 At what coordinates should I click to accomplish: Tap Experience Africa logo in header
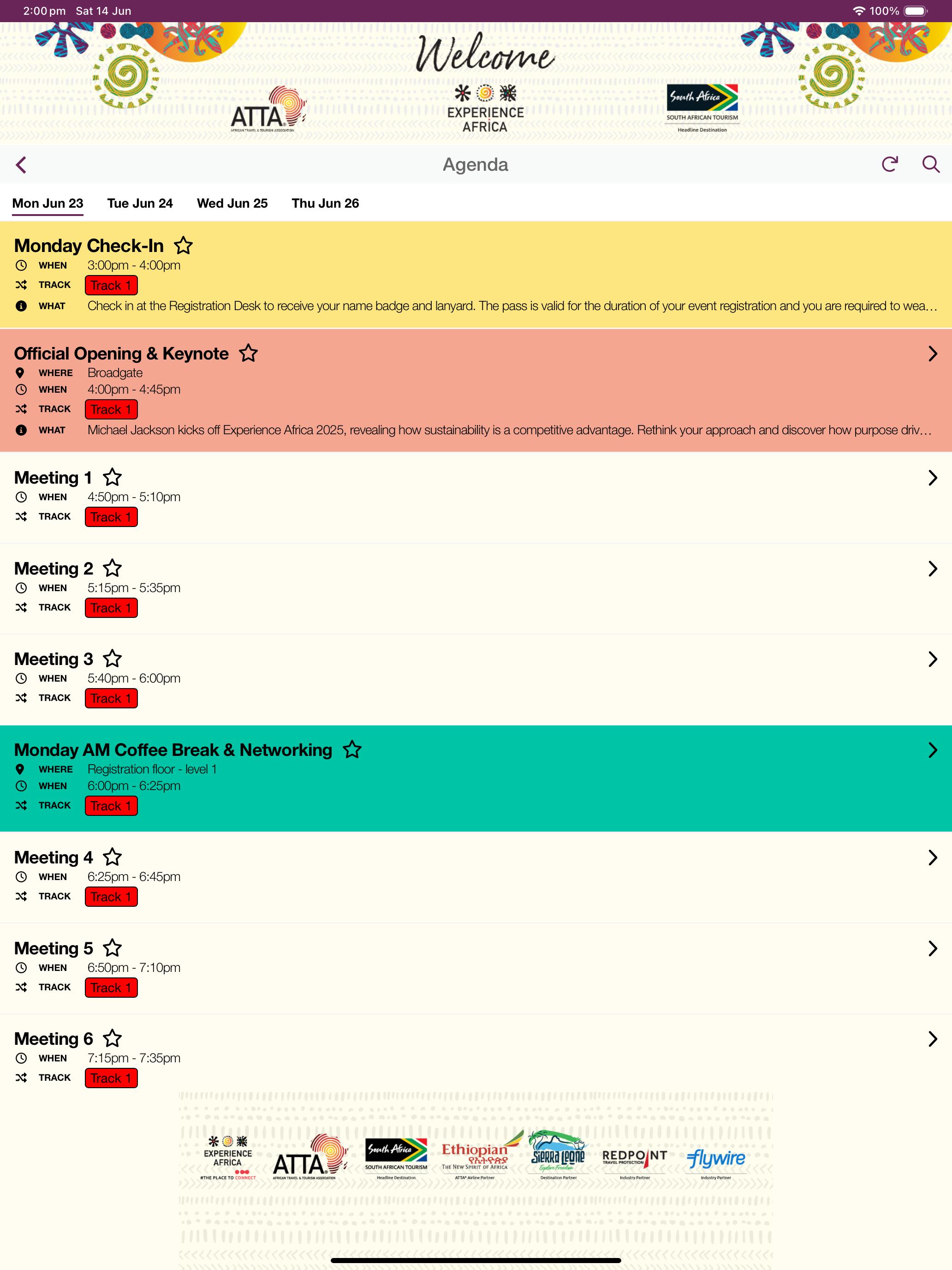pos(486,109)
